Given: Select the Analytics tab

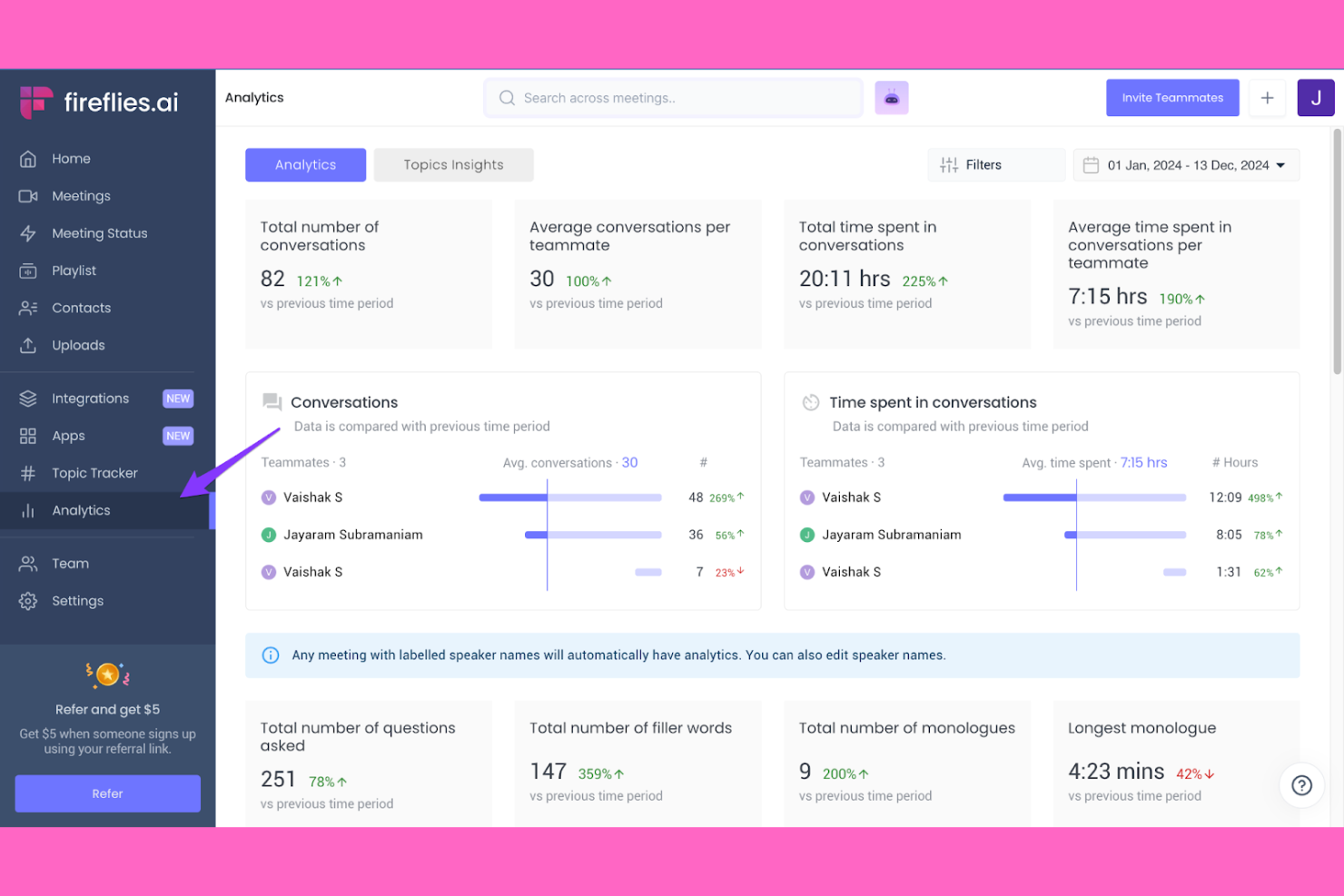Looking at the screenshot, I should click(x=305, y=164).
